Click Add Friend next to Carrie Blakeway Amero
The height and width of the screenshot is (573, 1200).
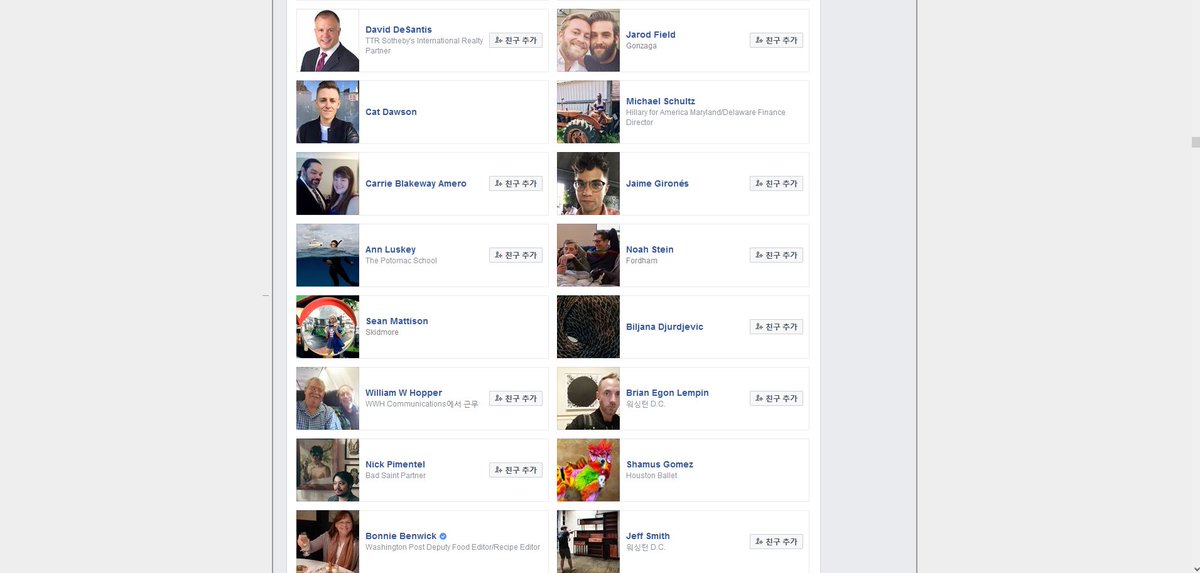(516, 183)
